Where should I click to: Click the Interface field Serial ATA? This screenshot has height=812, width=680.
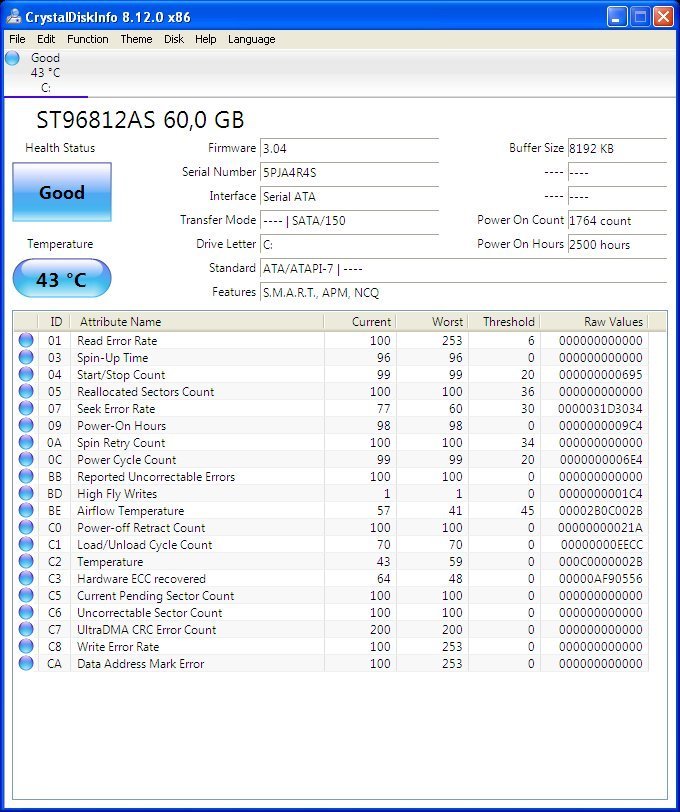[349, 196]
